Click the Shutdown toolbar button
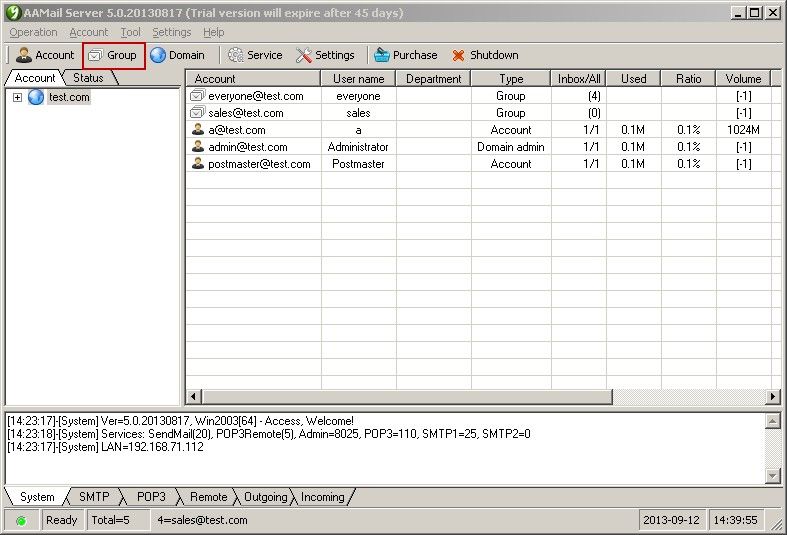 485,55
